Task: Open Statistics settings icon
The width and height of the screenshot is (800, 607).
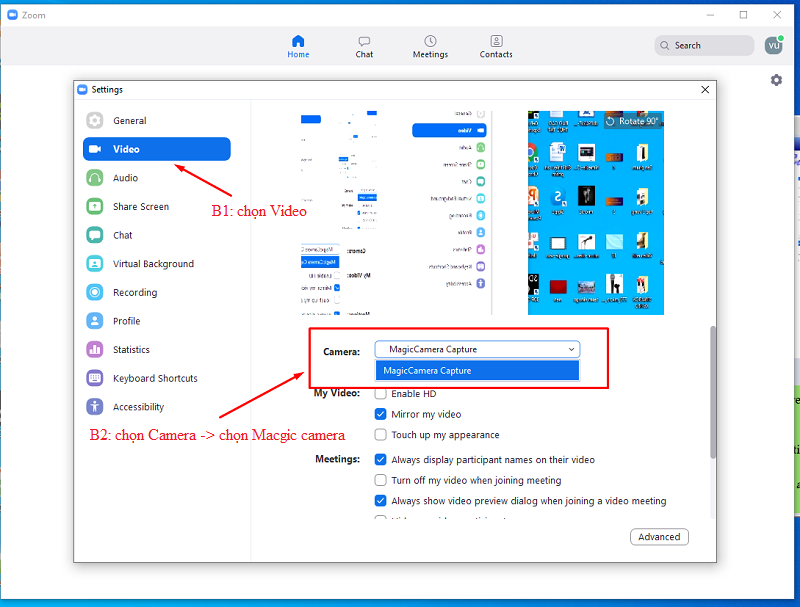Action: [94, 349]
